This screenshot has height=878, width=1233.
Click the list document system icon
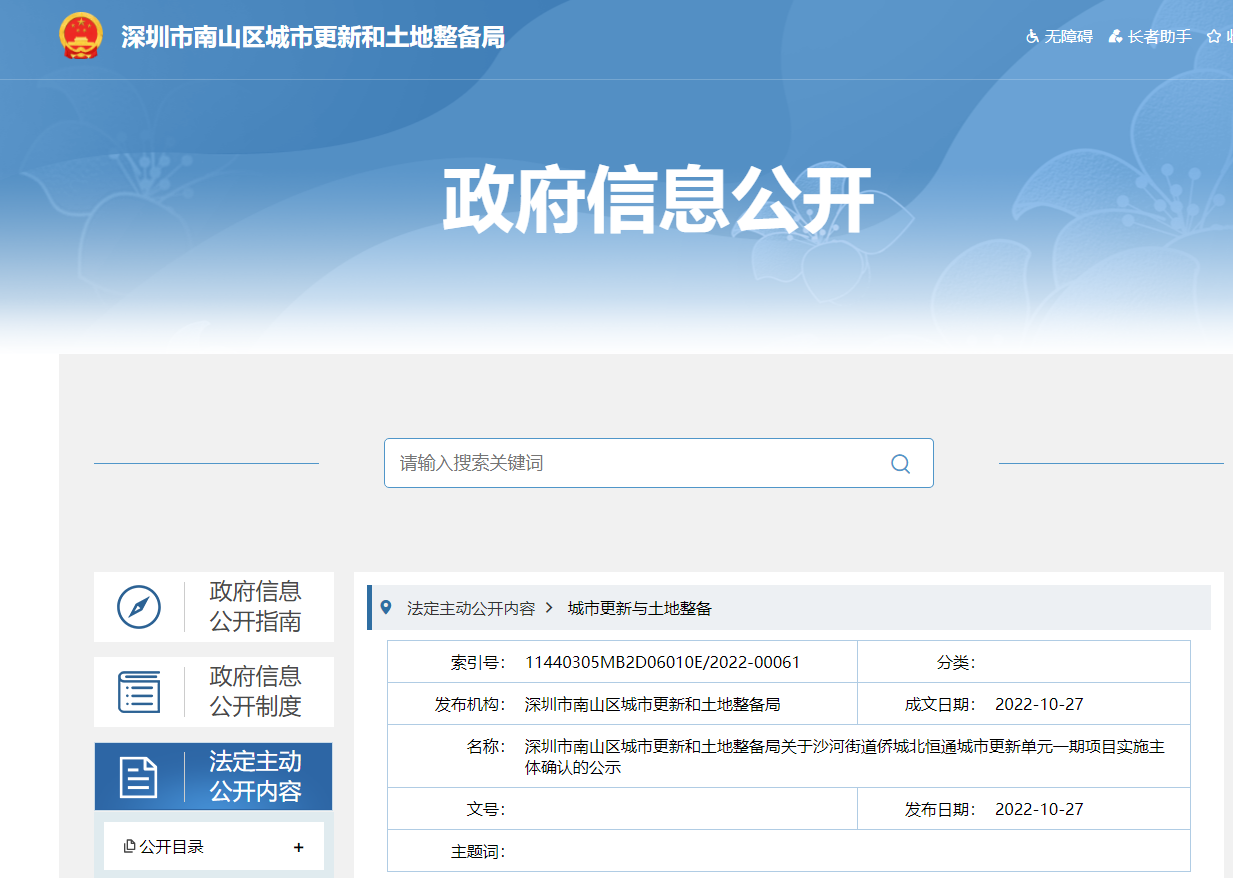(139, 692)
